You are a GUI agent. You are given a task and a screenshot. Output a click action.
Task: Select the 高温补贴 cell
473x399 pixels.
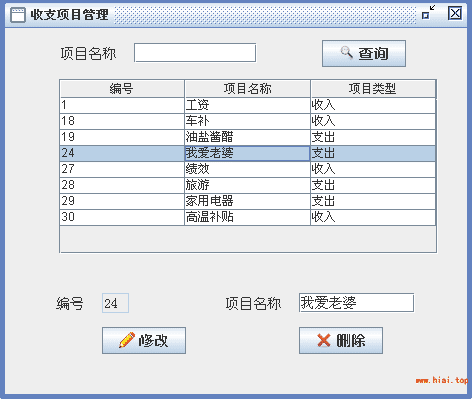pyautogui.click(x=247, y=217)
